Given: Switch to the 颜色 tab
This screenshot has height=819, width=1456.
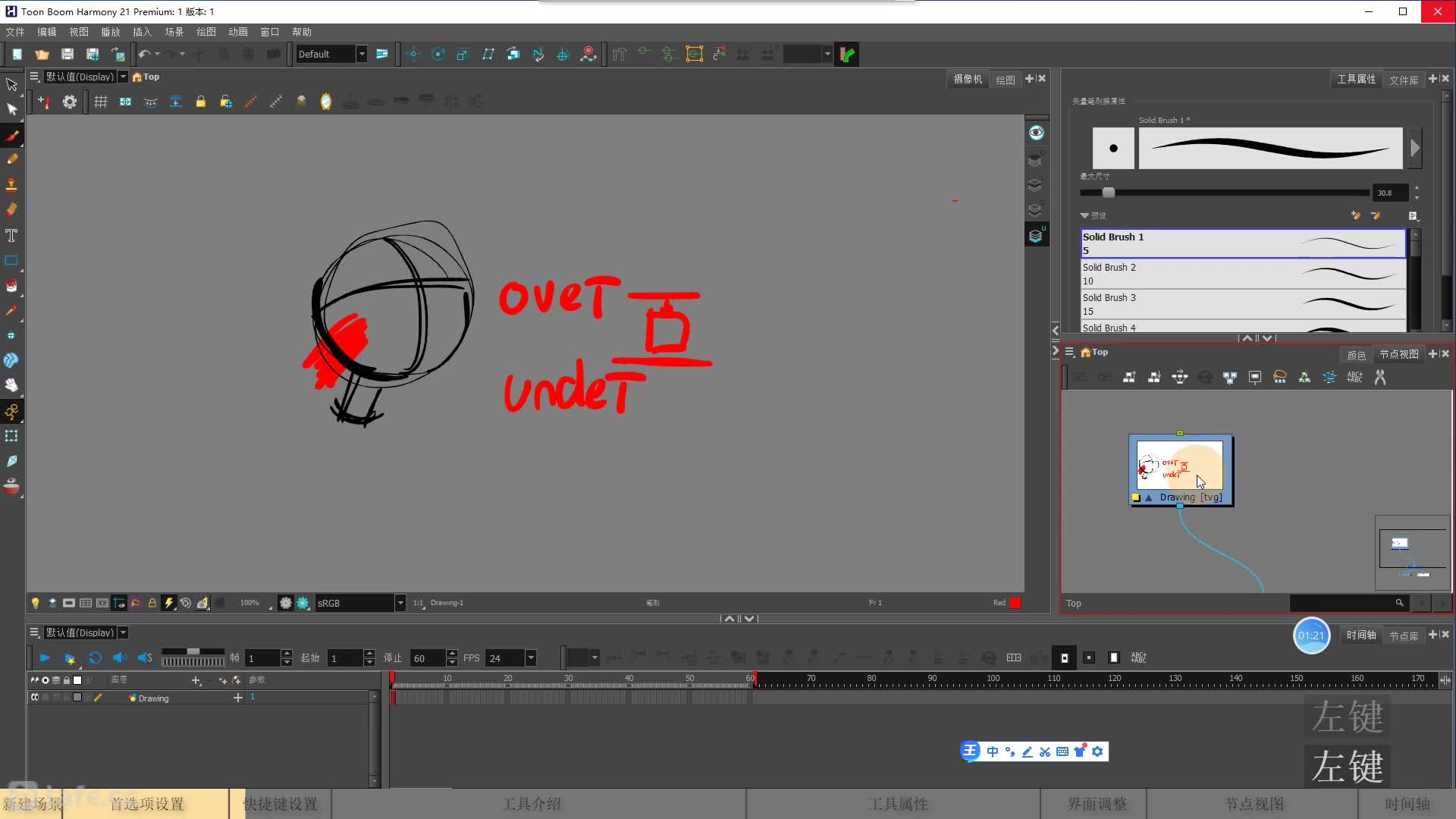Looking at the screenshot, I should click(x=1356, y=355).
